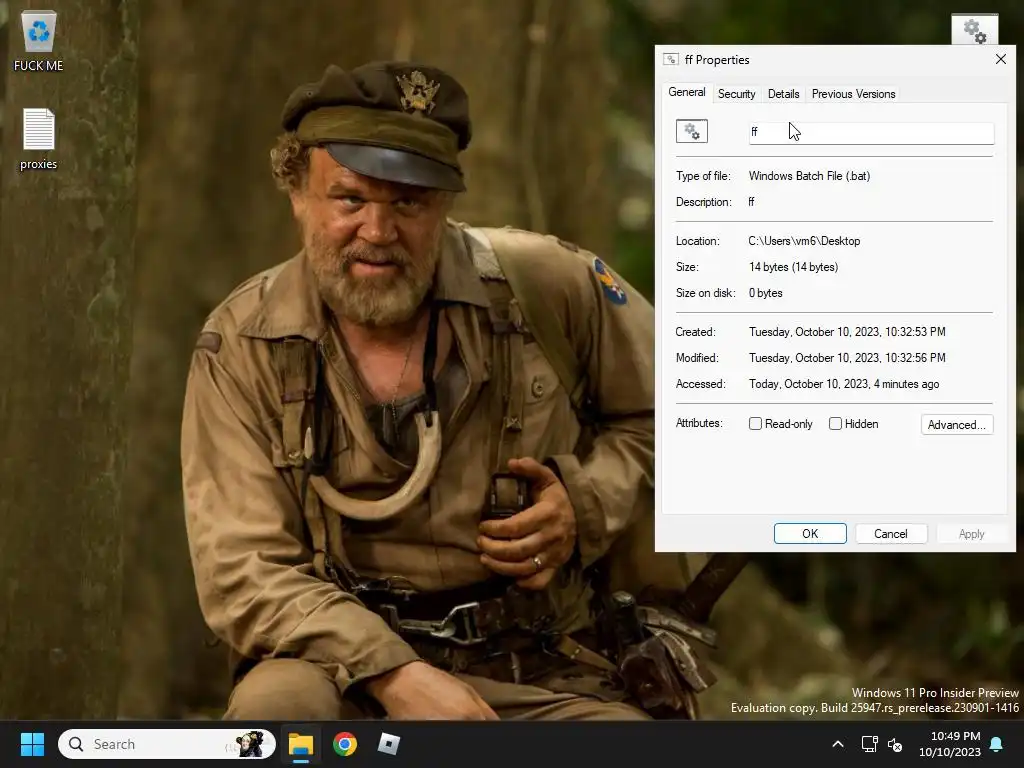This screenshot has height=768, width=1024.
Task: Click Cancel in ff Properties
Action: 891,534
